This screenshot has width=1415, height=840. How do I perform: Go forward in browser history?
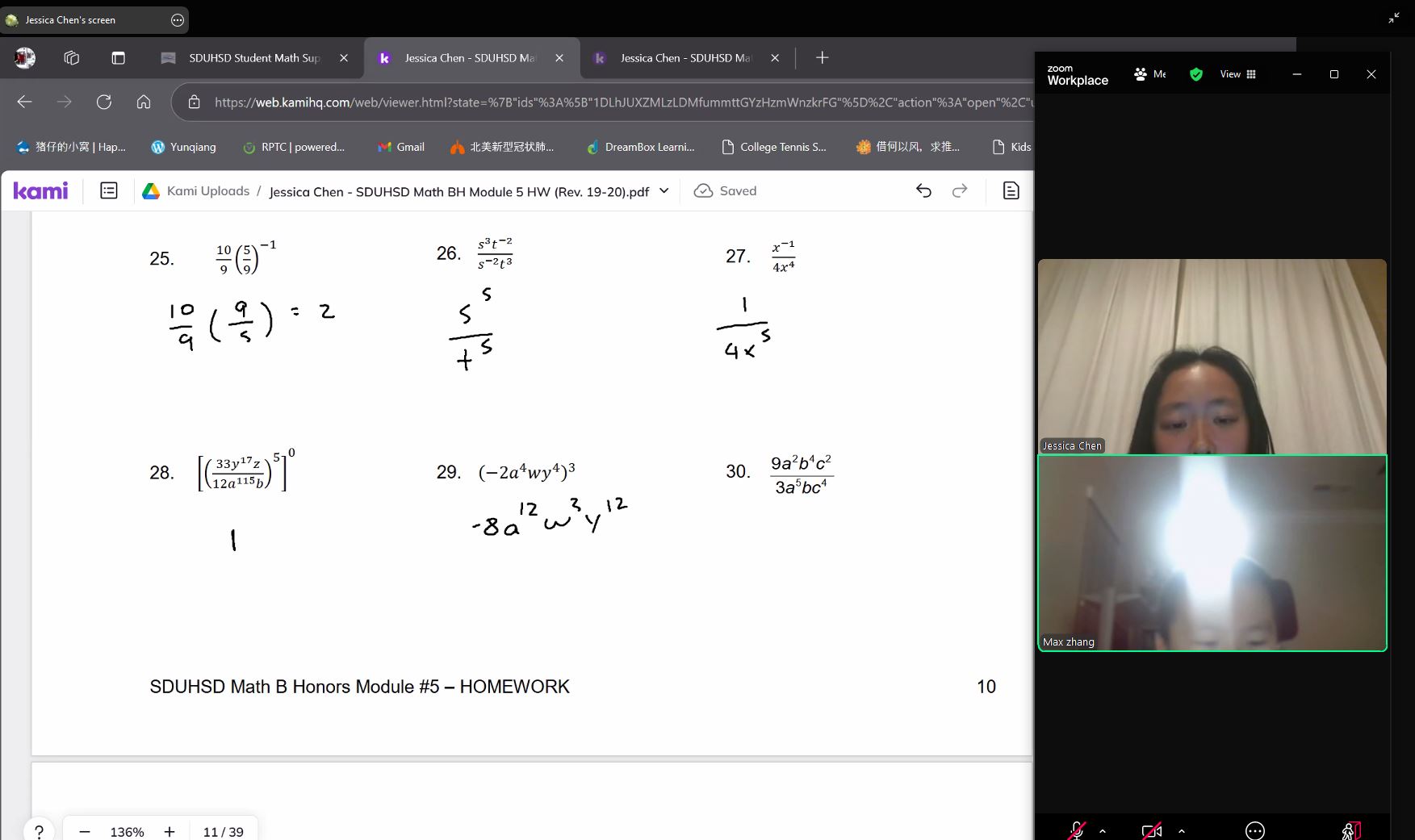pyautogui.click(x=65, y=102)
